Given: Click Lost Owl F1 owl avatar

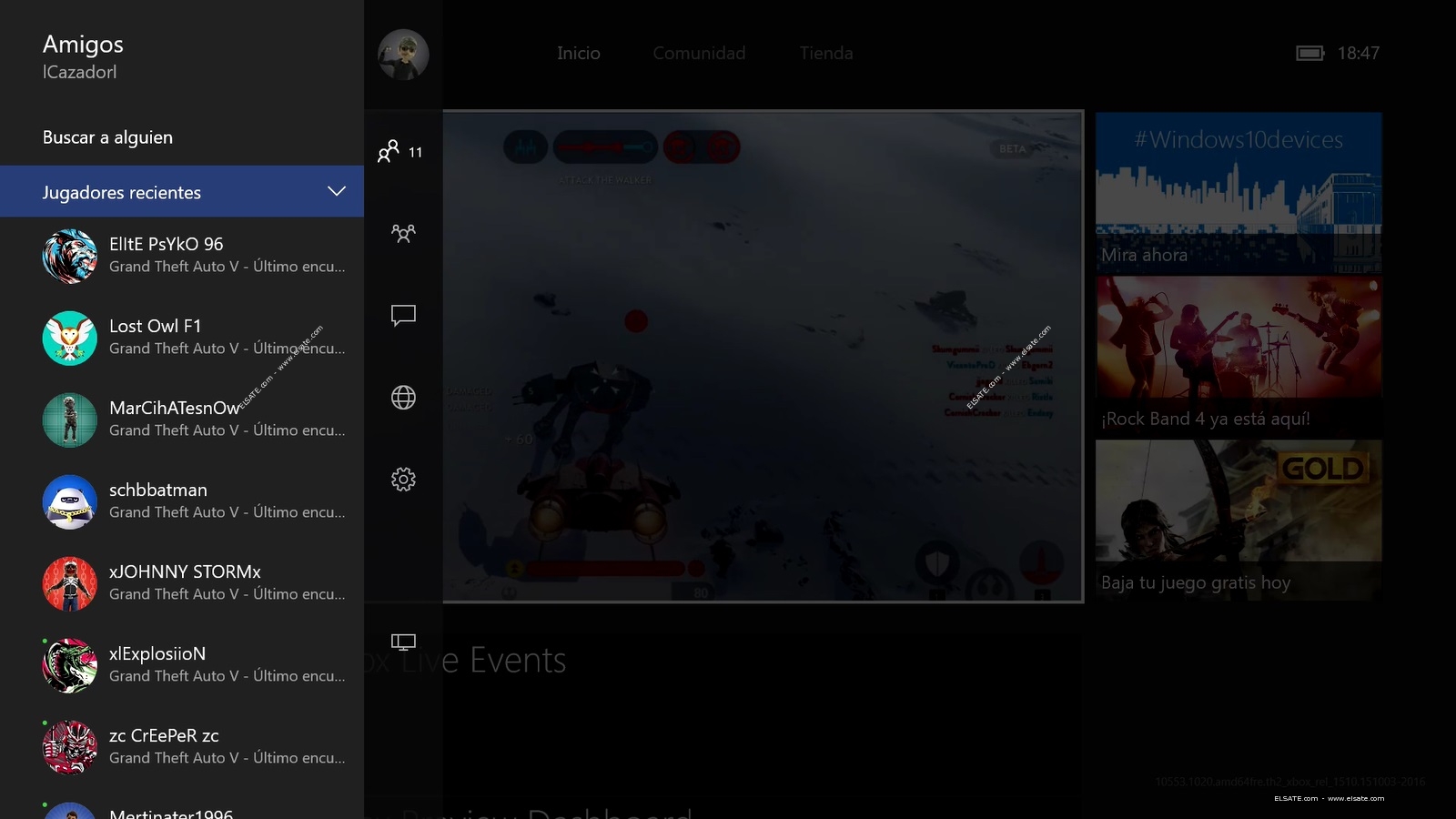Looking at the screenshot, I should click(70, 339).
